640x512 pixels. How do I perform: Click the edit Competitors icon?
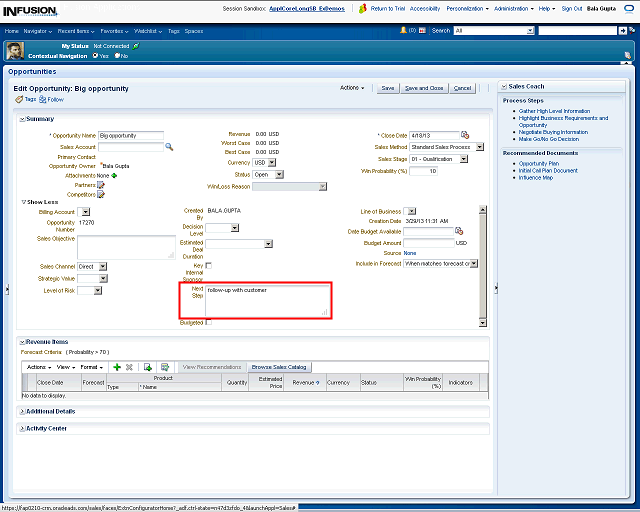tap(101, 195)
